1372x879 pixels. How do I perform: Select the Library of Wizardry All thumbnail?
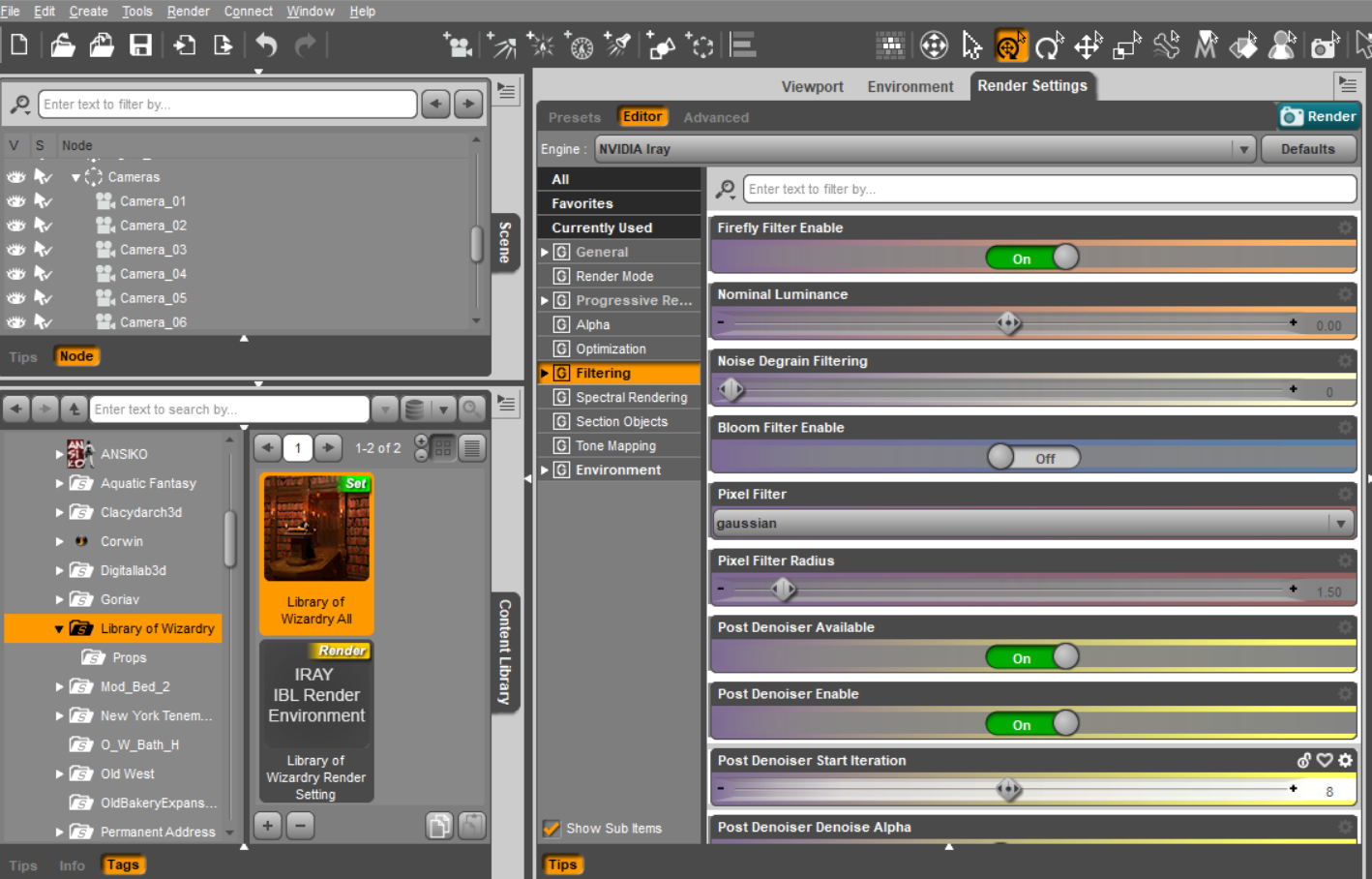coord(316,553)
